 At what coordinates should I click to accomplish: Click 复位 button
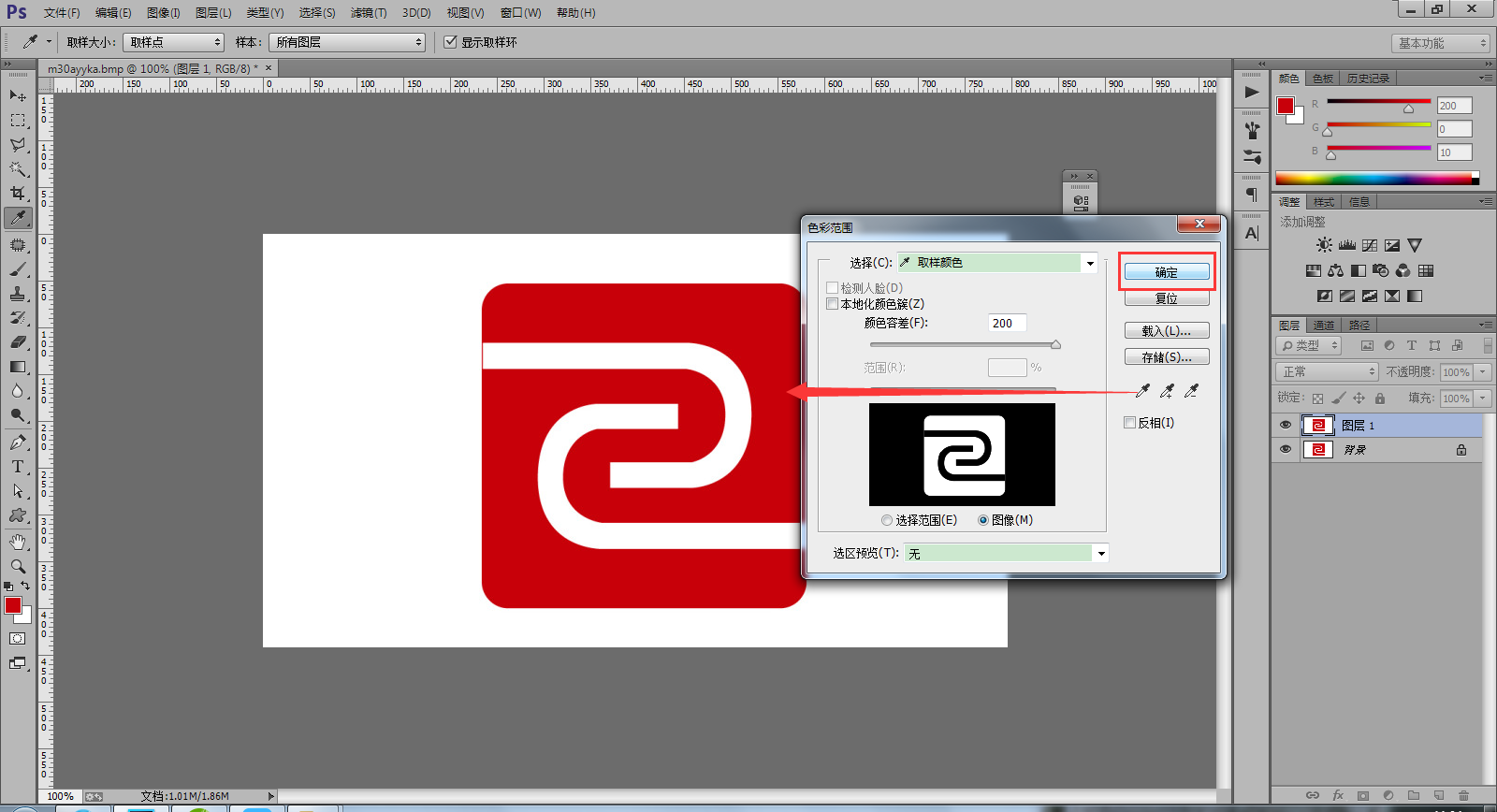tap(1167, 298)
